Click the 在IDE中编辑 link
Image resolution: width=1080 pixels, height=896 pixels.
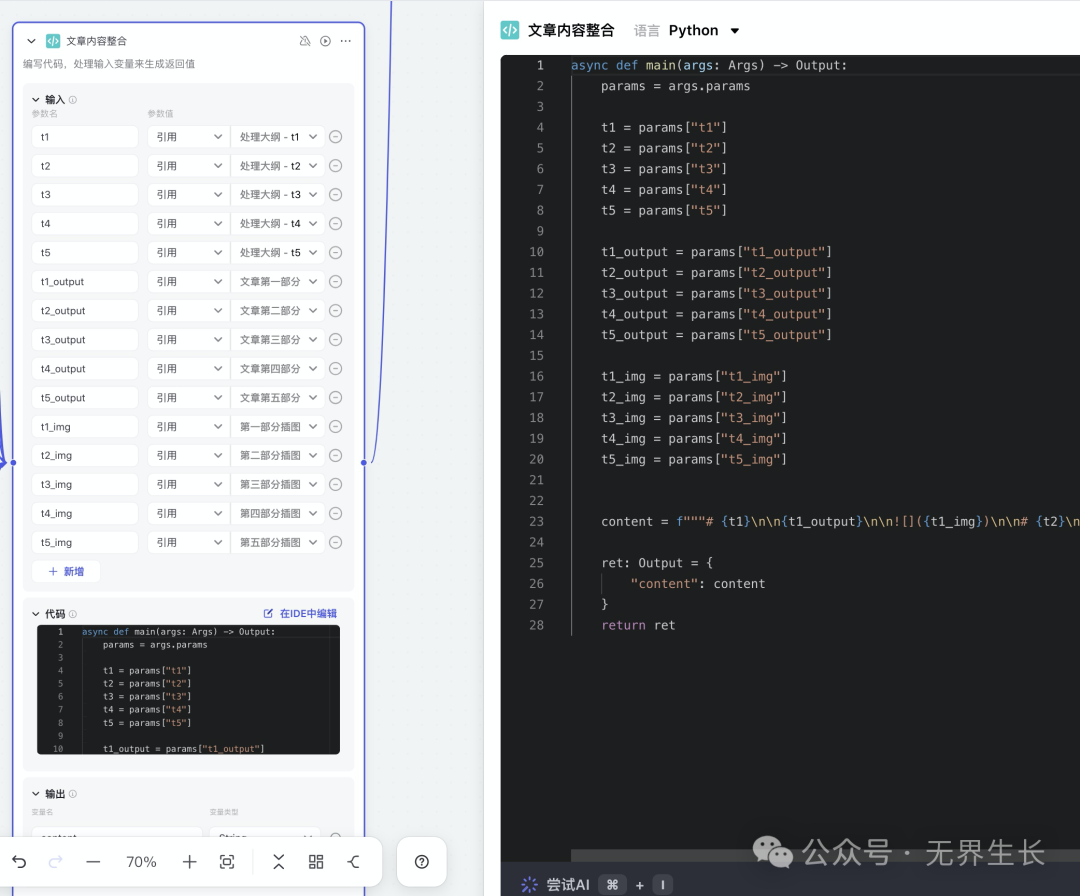(300, 614)
